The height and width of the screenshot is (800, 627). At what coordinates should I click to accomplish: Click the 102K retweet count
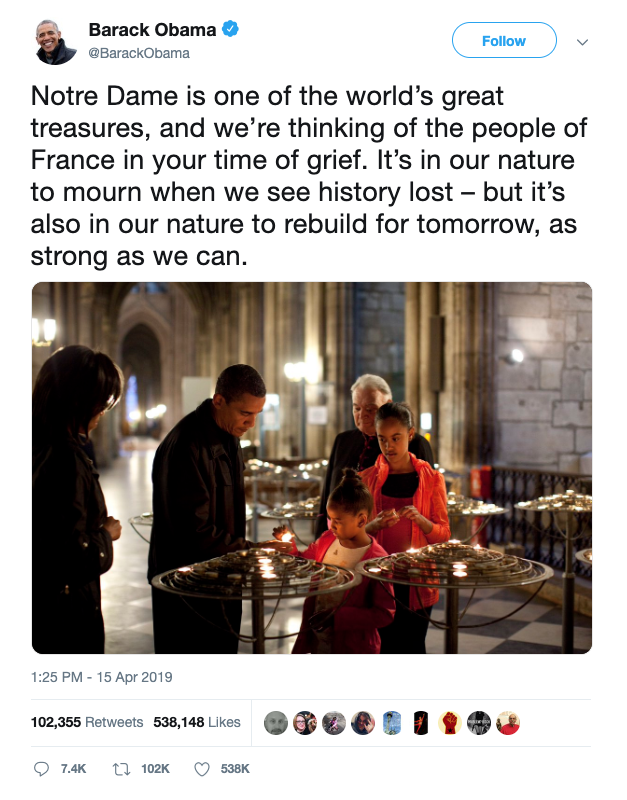[154, 769]
